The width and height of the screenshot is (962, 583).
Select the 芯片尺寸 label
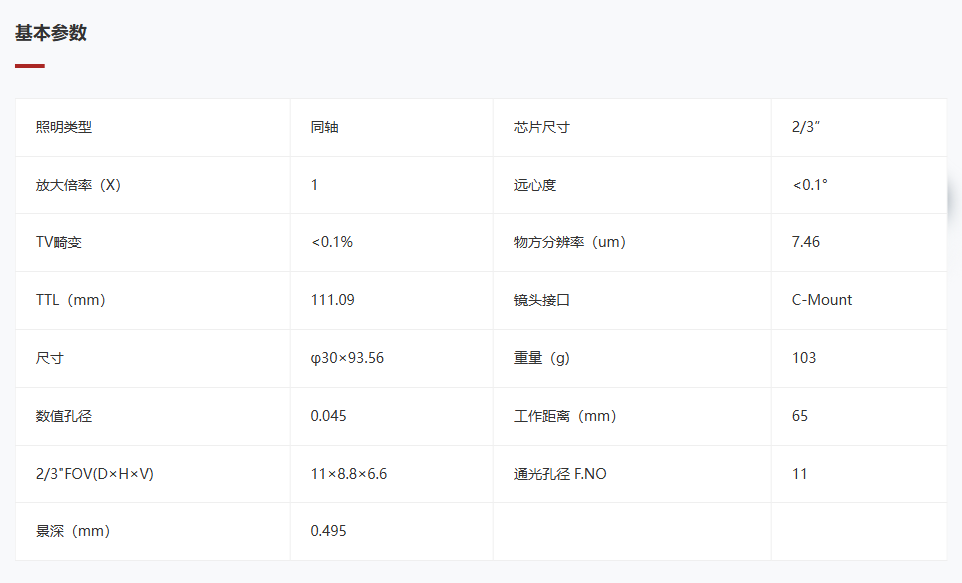click(x=542, y=127)
